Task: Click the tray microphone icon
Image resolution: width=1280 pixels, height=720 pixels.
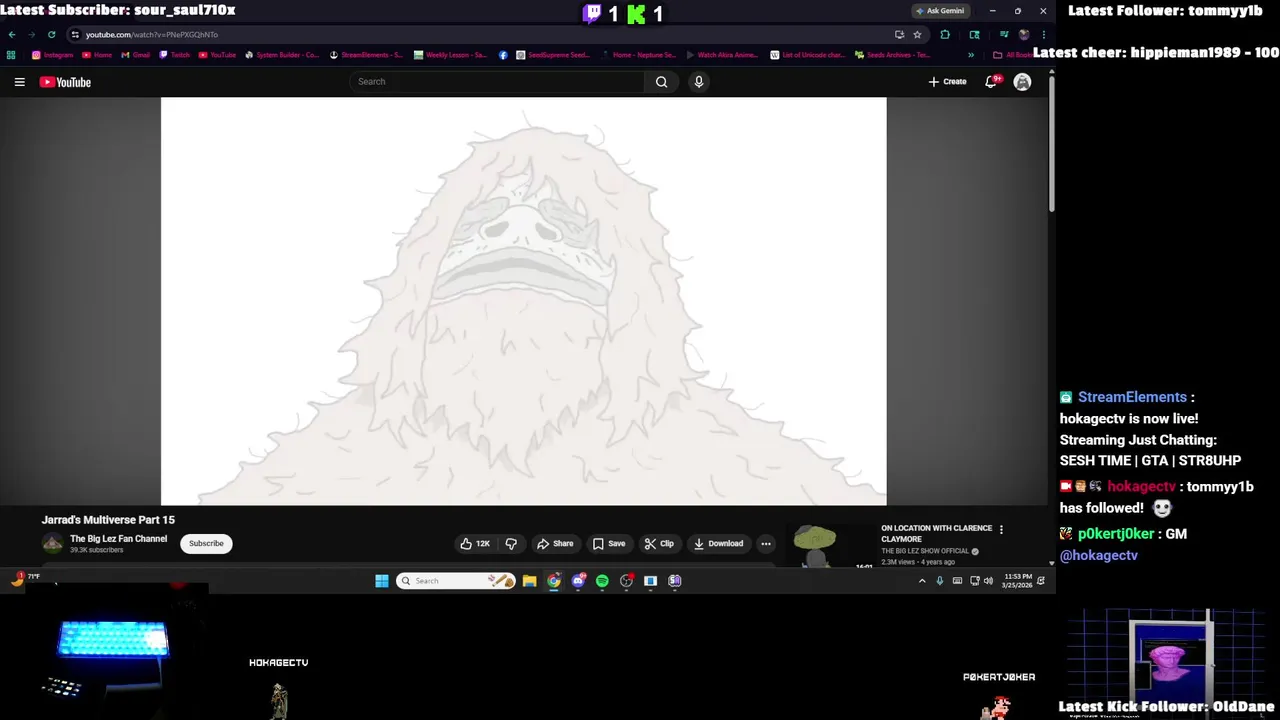Action: (939, 581)
